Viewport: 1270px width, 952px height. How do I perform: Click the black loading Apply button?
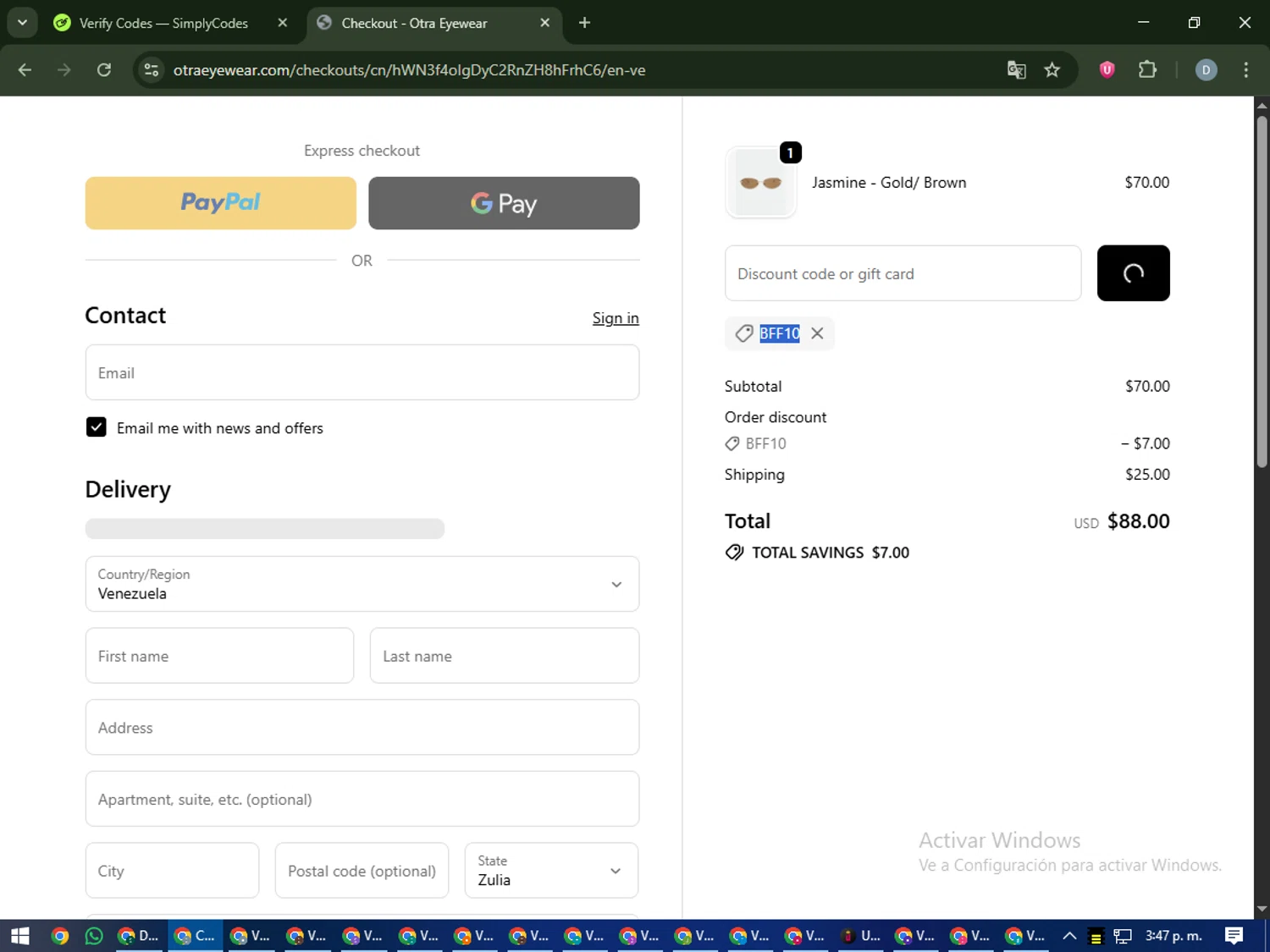[1133, 273]
